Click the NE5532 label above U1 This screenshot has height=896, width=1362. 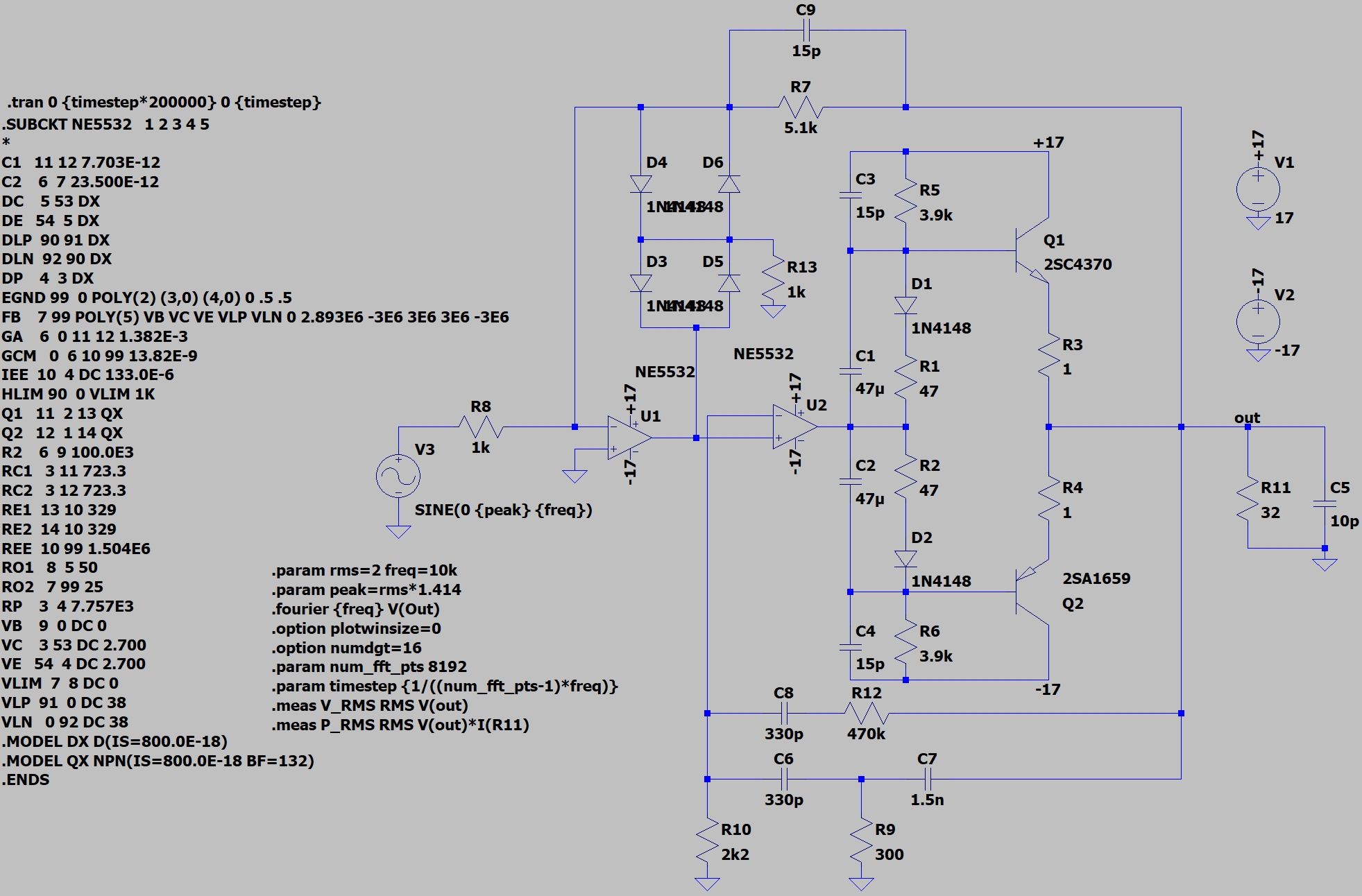[665, 372]
